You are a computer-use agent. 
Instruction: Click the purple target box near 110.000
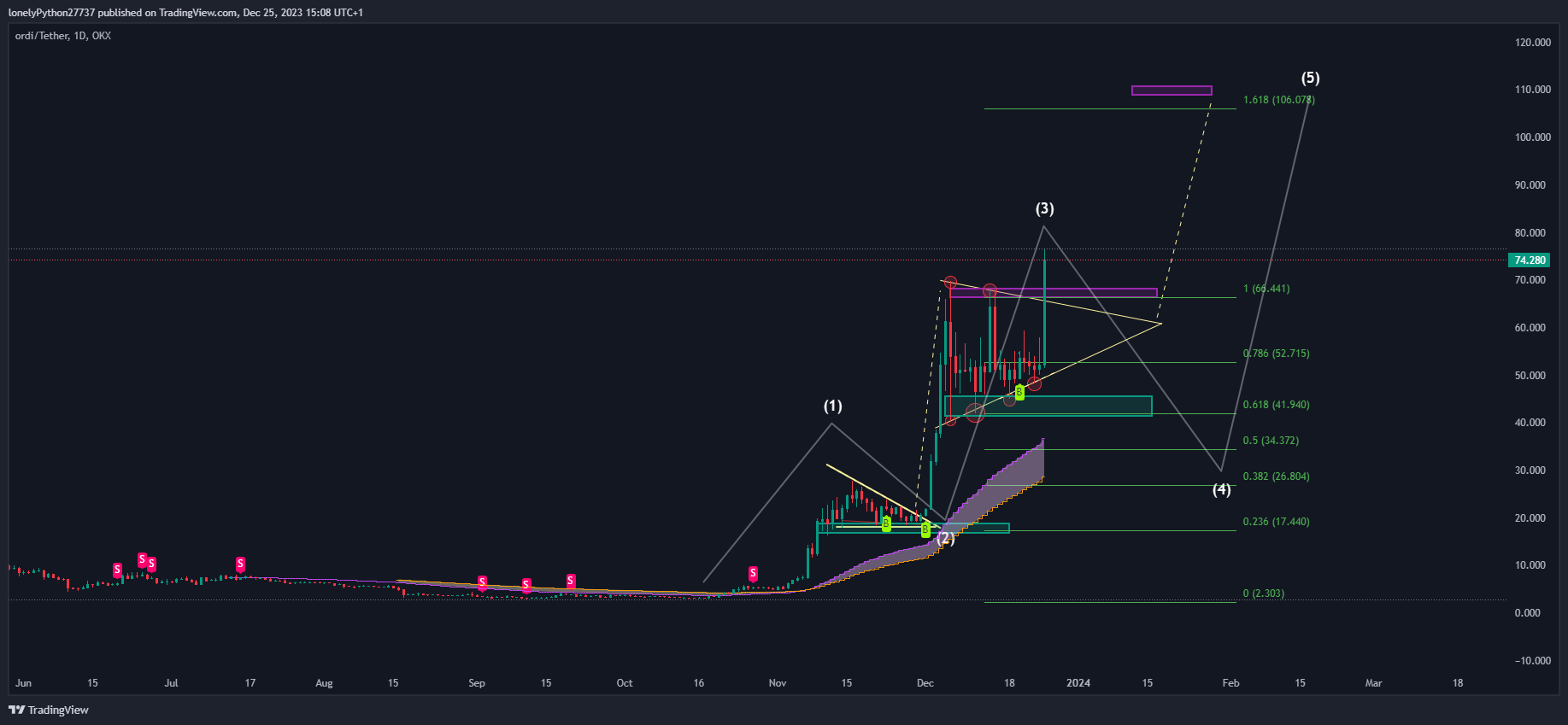(1172, 91)
